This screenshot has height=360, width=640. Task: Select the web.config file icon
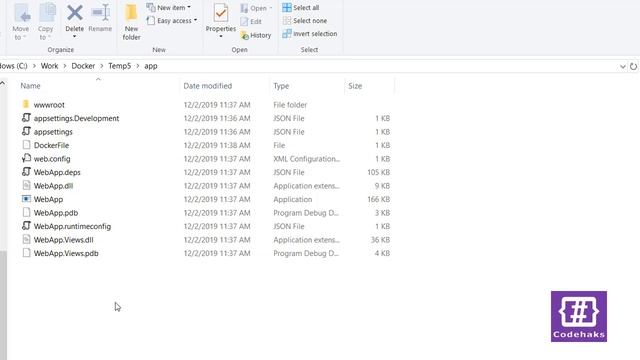[26, 158]
